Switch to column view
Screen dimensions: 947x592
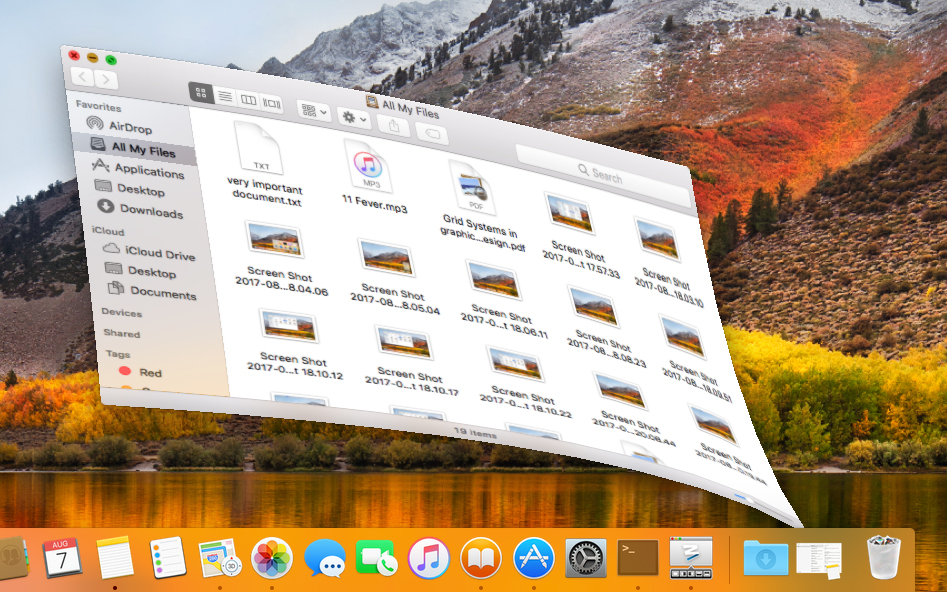click(249, 101)
